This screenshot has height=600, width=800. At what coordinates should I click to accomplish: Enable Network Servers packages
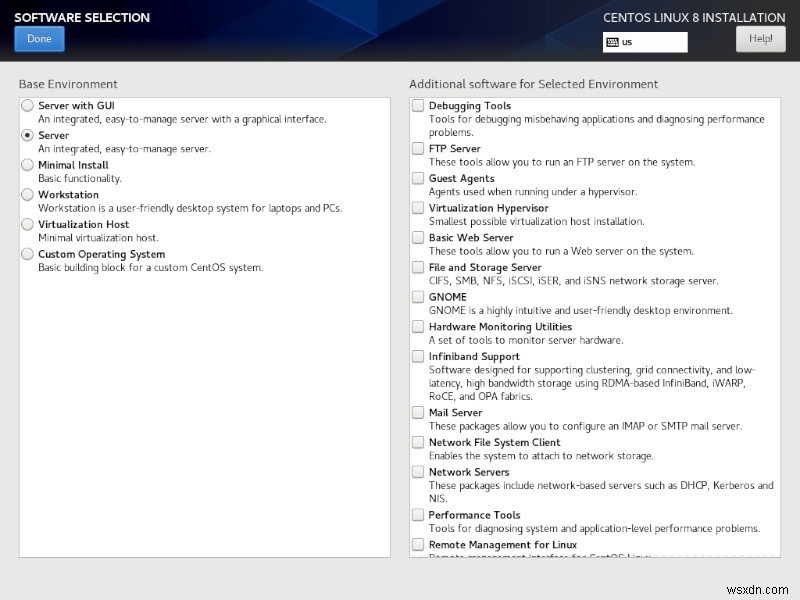click(418, 472)
